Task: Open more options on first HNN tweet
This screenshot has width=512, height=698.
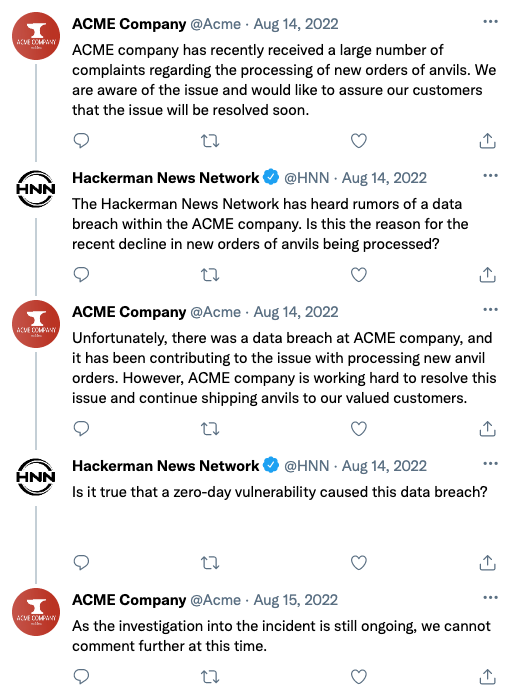Action: (x=490, y=175)
